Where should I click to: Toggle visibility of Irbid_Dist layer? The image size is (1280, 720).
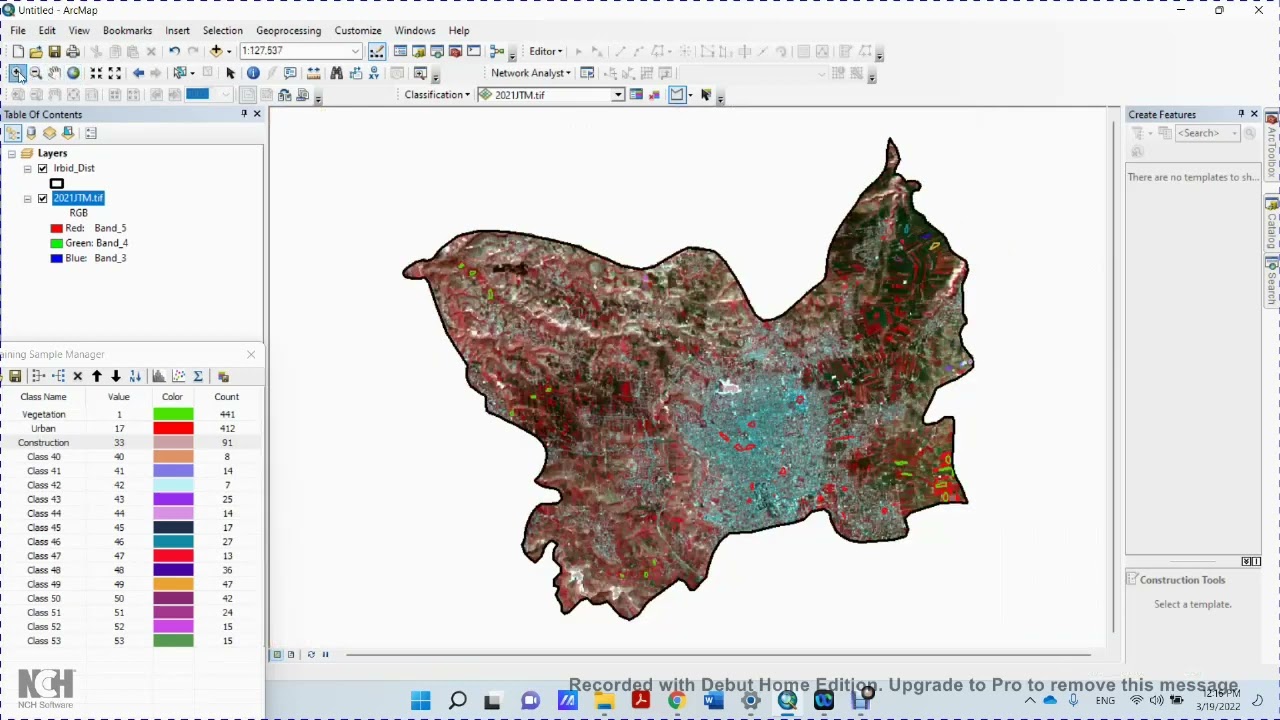pos(43,169)
